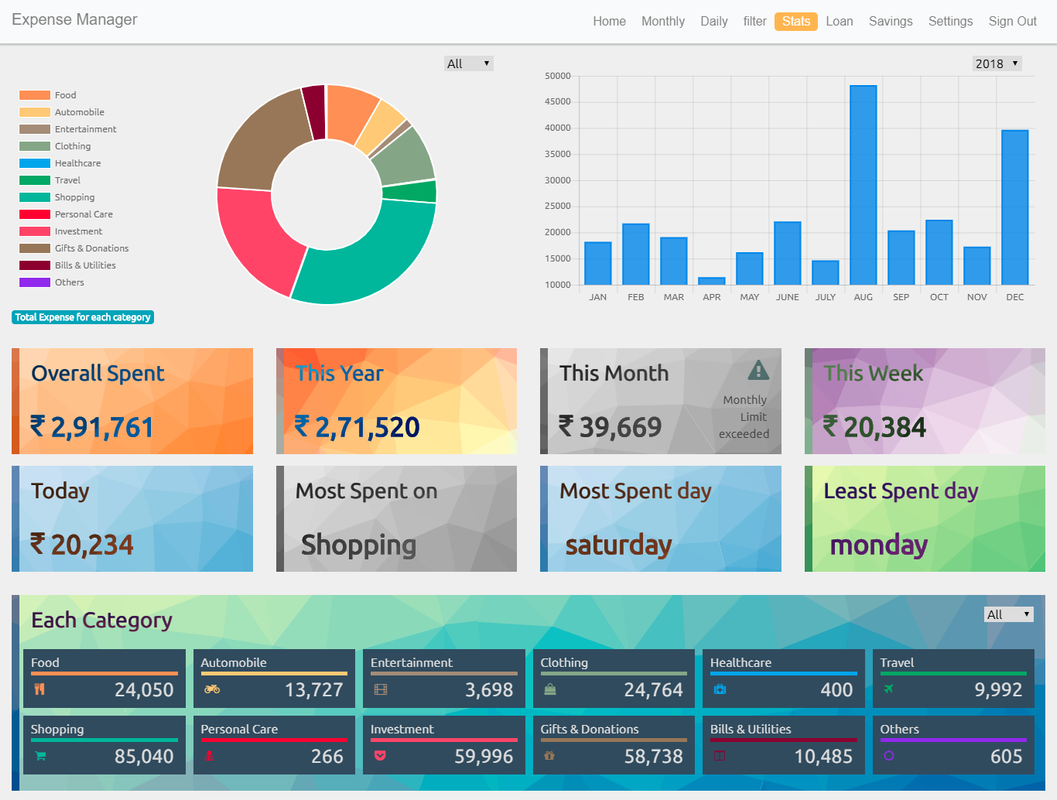Click the This Week card
Screen dimensions: 1057x800
point(925,401)
